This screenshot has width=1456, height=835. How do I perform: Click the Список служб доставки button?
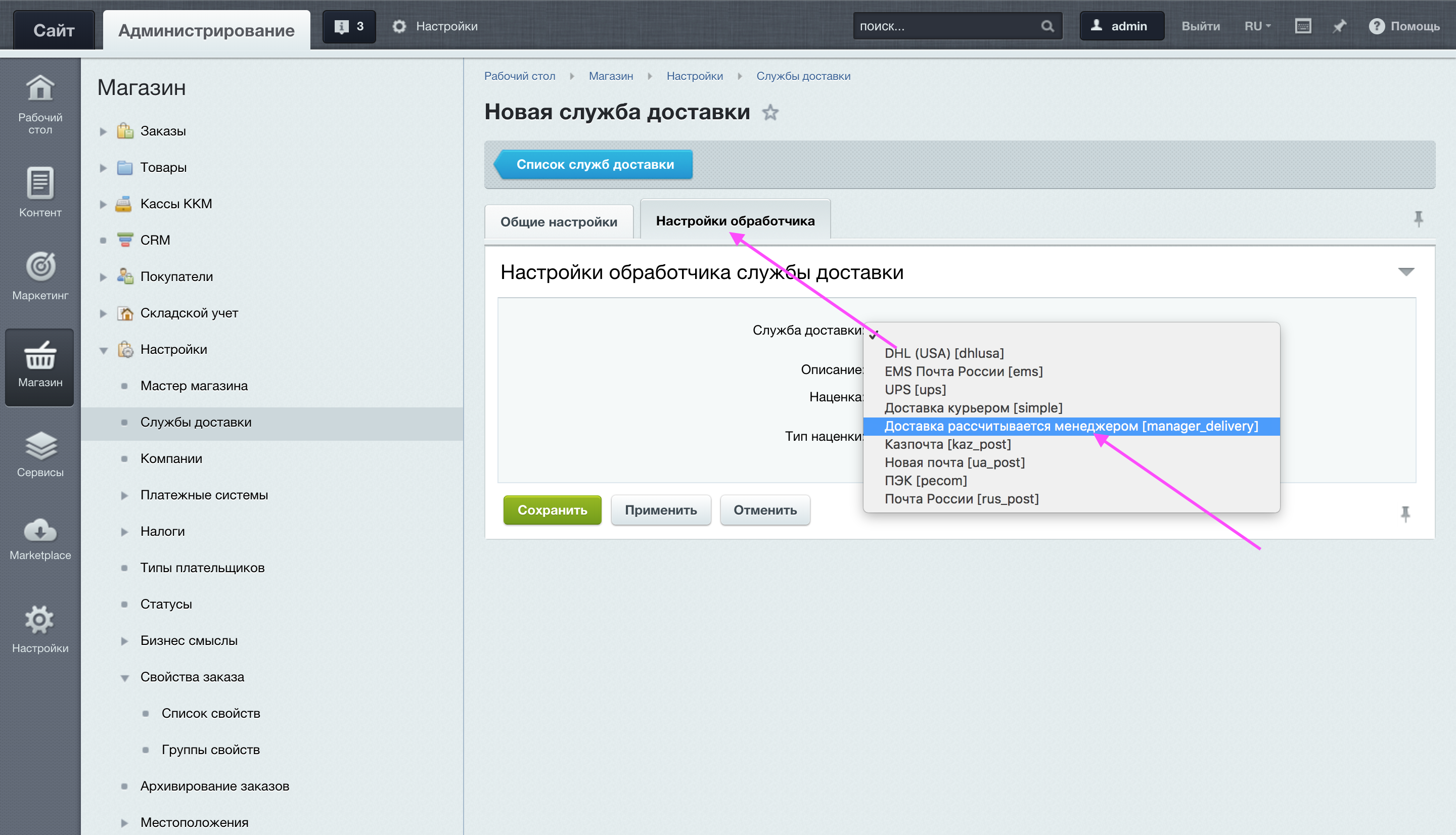(594, 164)
